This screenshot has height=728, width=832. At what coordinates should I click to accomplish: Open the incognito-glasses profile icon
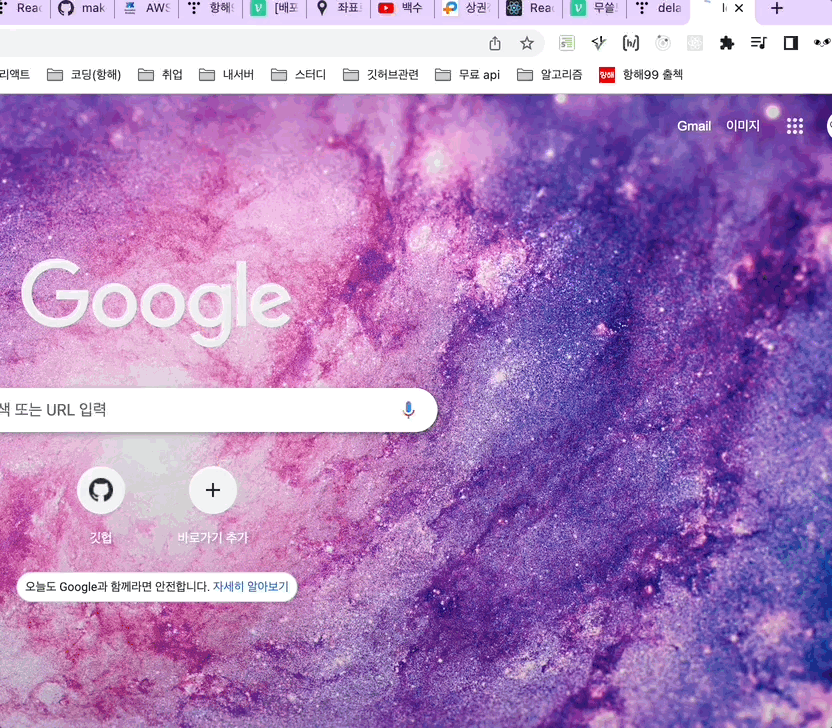pyautogui.click(x=822, y=43)
